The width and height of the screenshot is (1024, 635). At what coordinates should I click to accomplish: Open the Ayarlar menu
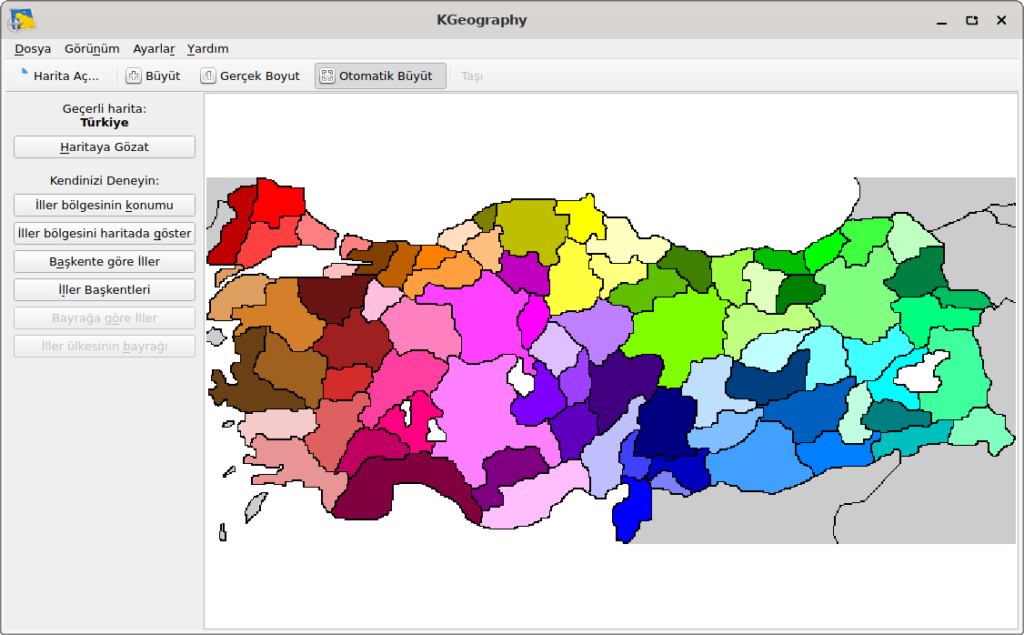coord(154,49)
